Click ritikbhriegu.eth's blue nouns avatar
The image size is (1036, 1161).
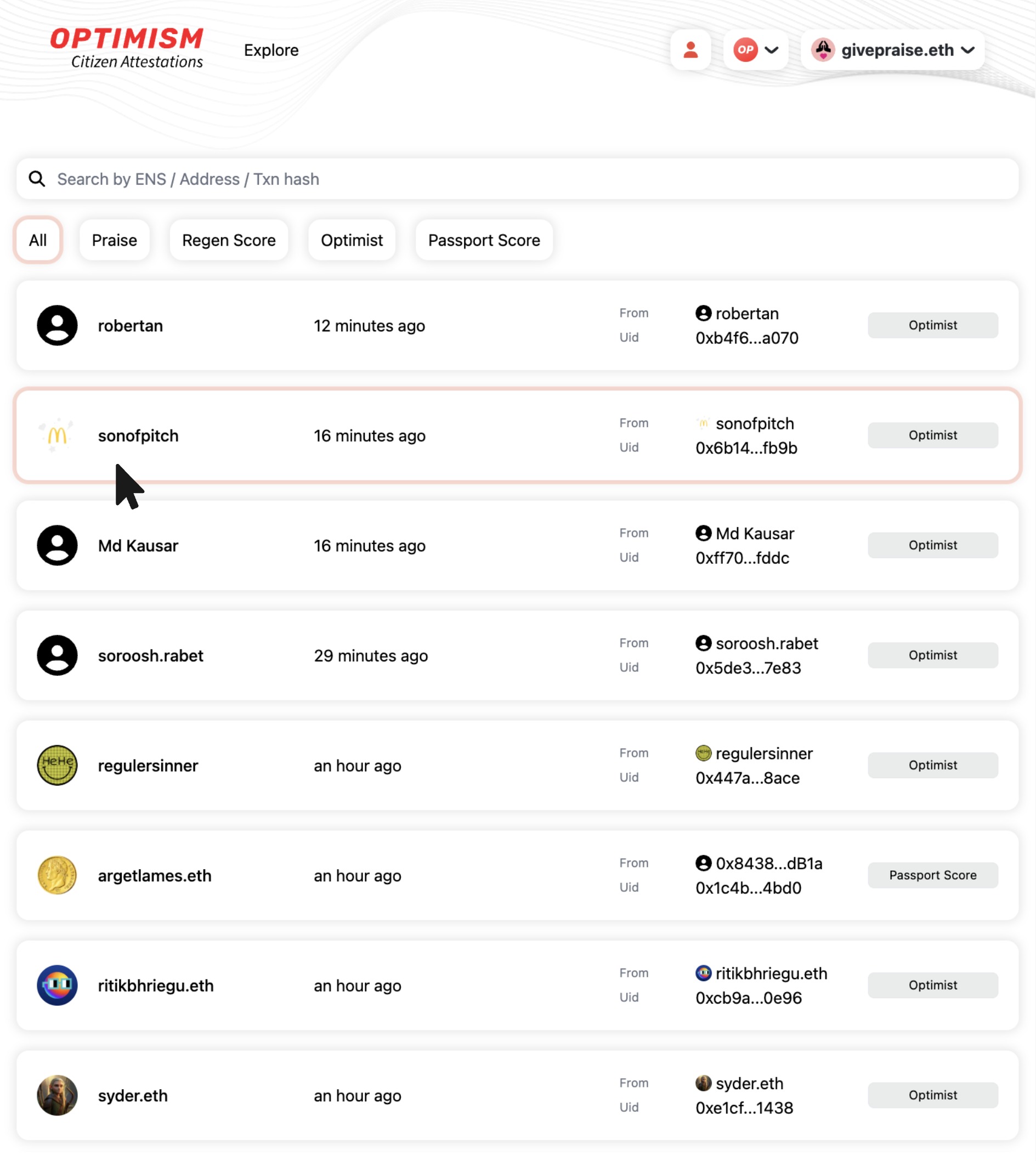(x=57, y=985)
